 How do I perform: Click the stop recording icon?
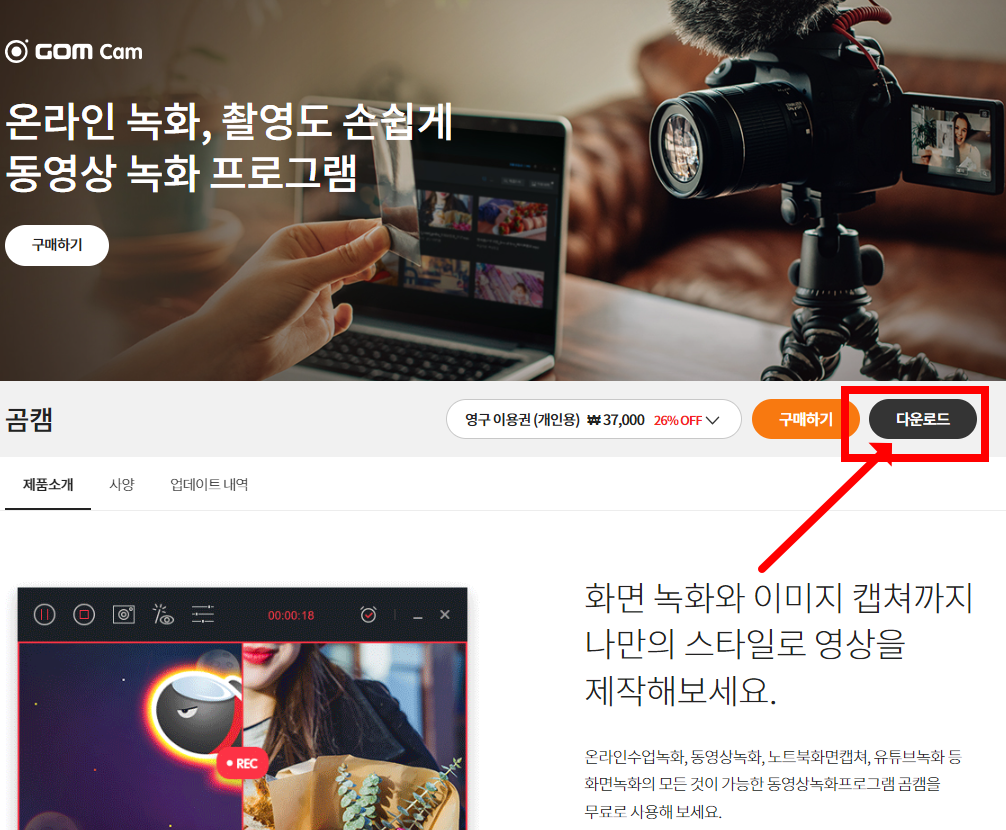[83, 614]
